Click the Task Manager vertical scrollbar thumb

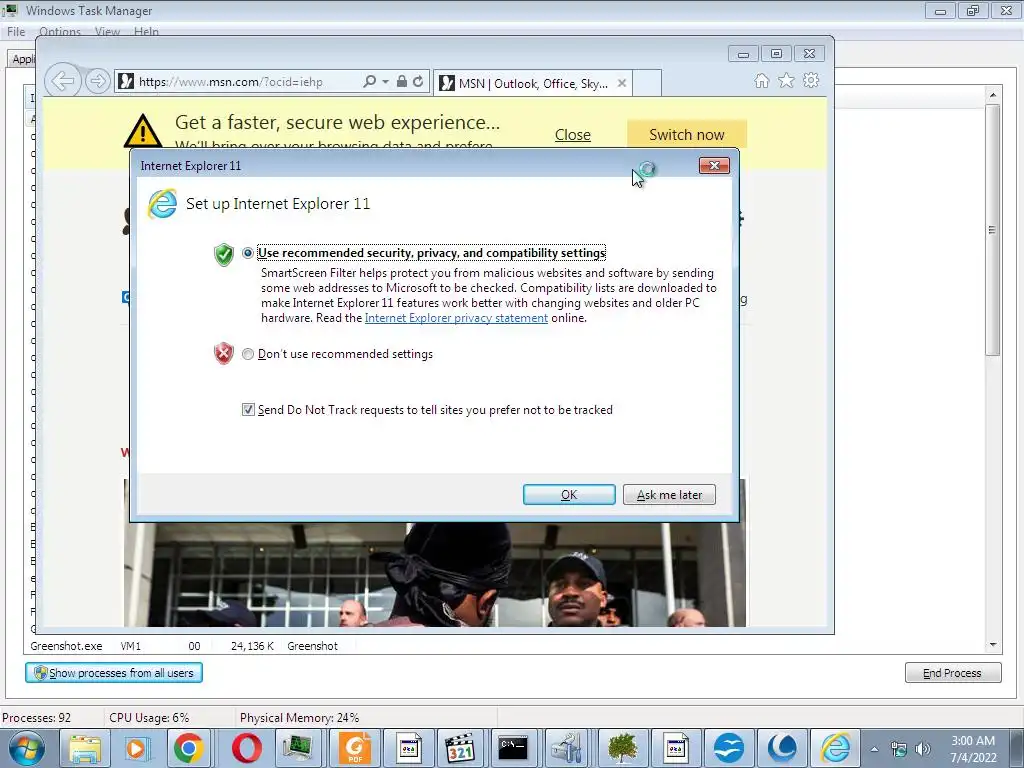pyautogui.click(x=993, y=230)
